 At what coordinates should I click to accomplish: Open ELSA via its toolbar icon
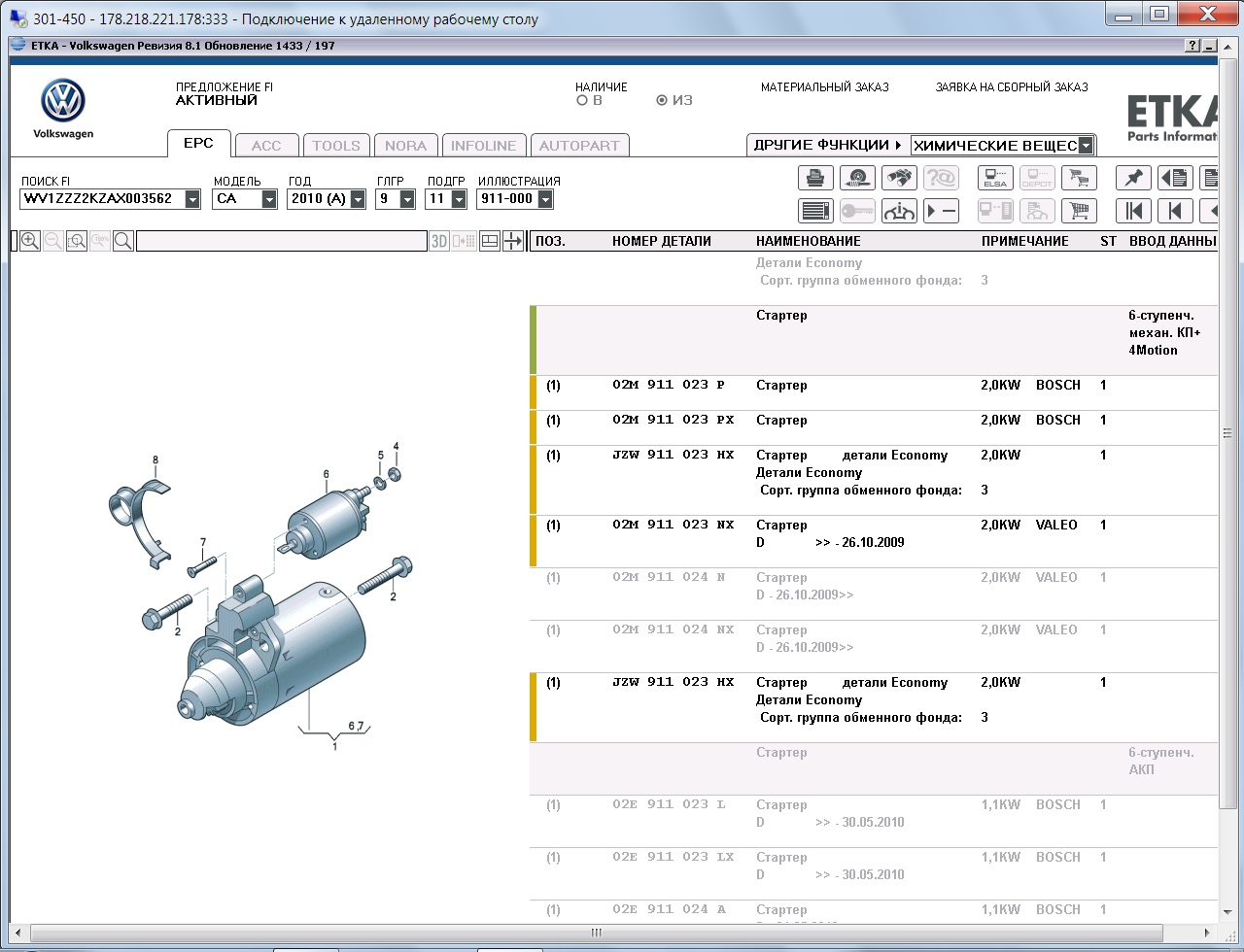point(995,178)
